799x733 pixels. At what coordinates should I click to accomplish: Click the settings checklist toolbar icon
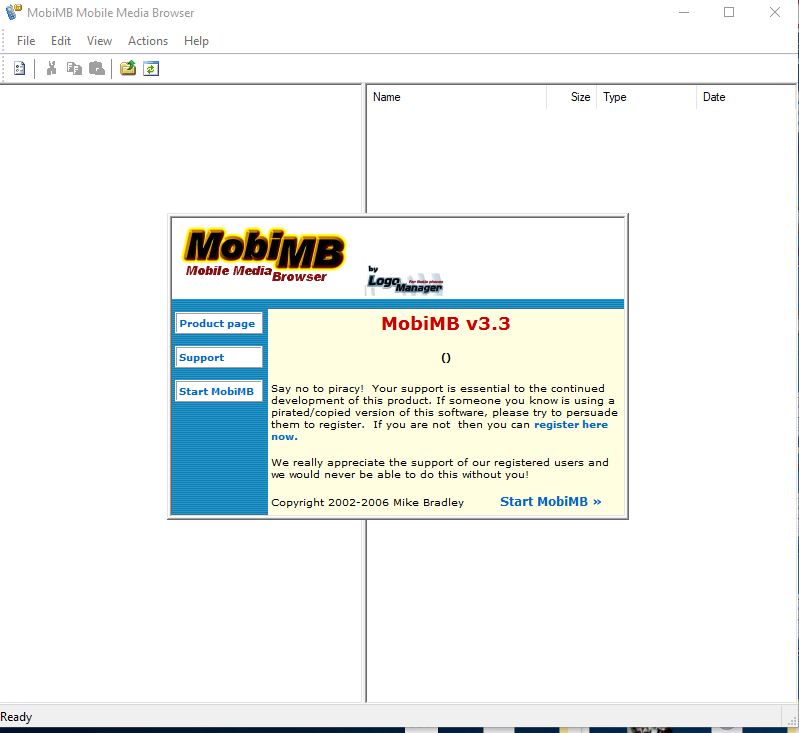[x=19, y=68]
